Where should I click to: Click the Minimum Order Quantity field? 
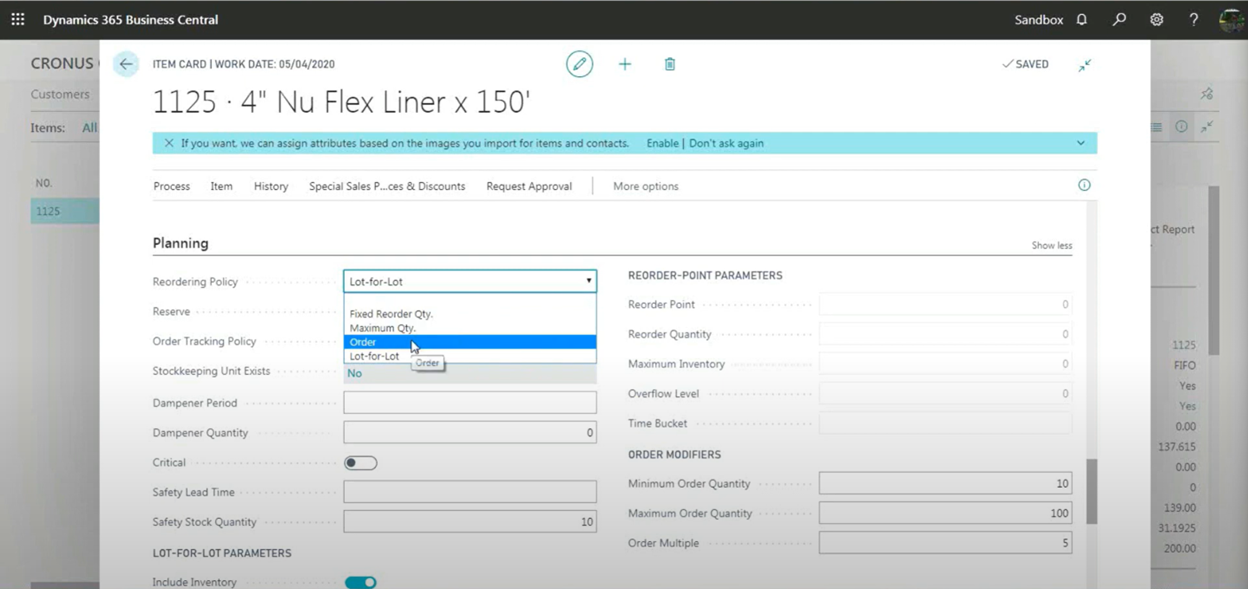click(945, 483)
